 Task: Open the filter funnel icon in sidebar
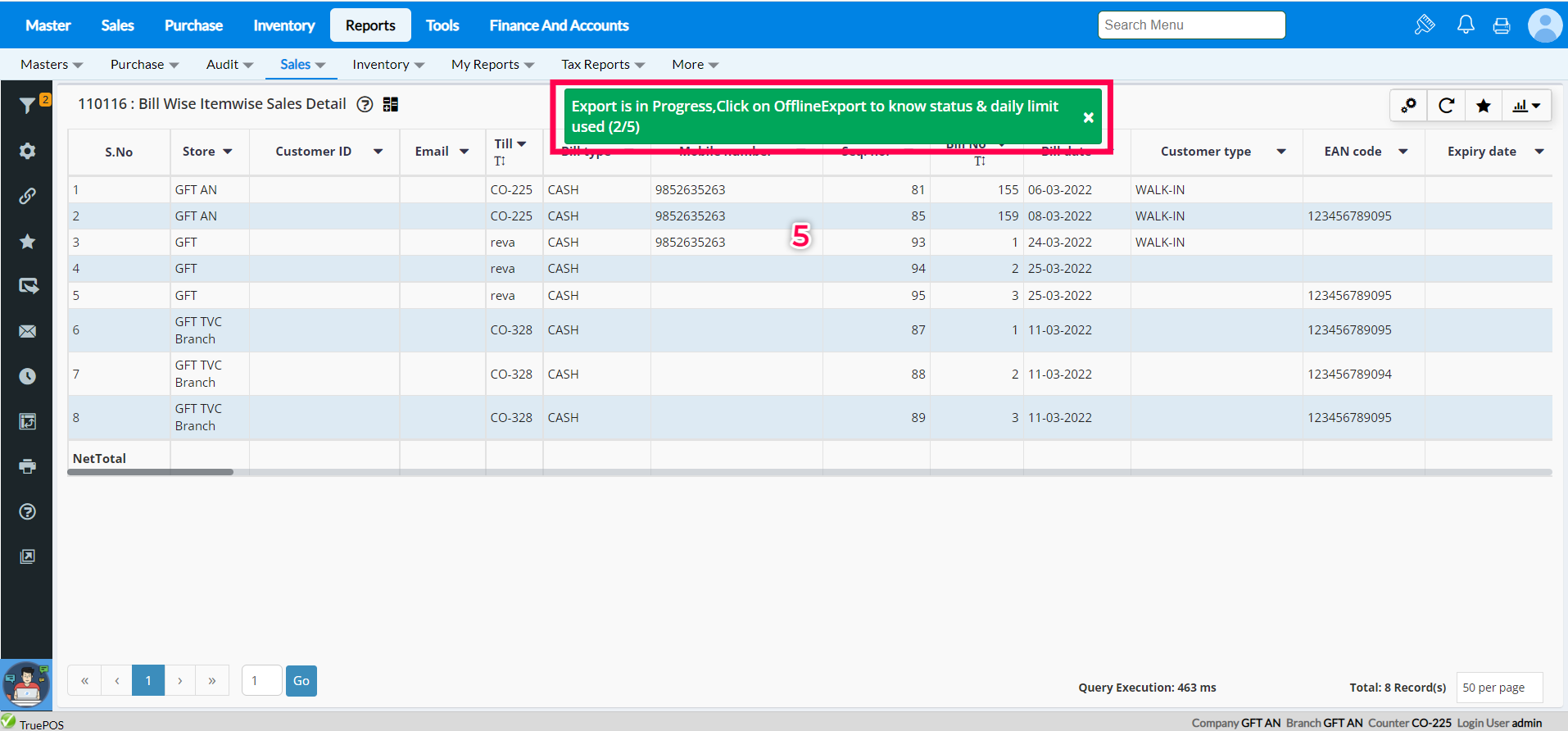27,105
